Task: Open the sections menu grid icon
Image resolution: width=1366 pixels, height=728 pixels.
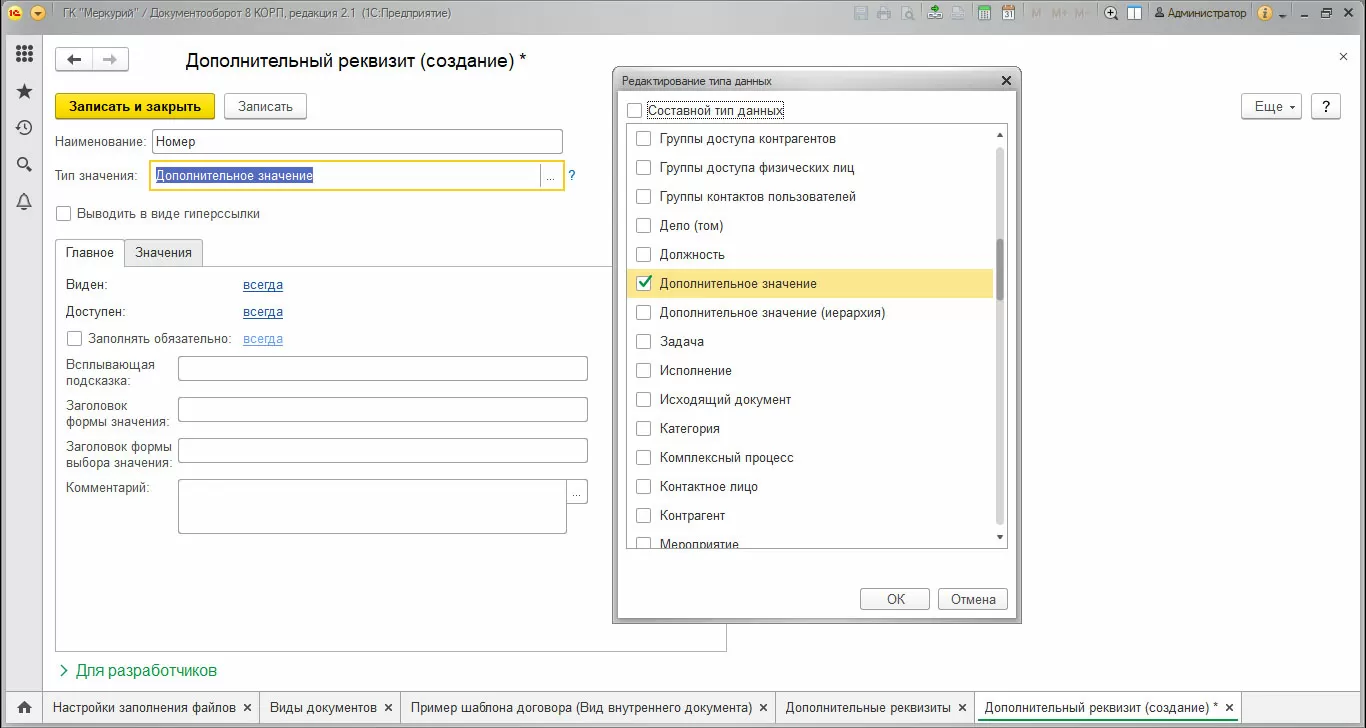Action: [25, 54]
